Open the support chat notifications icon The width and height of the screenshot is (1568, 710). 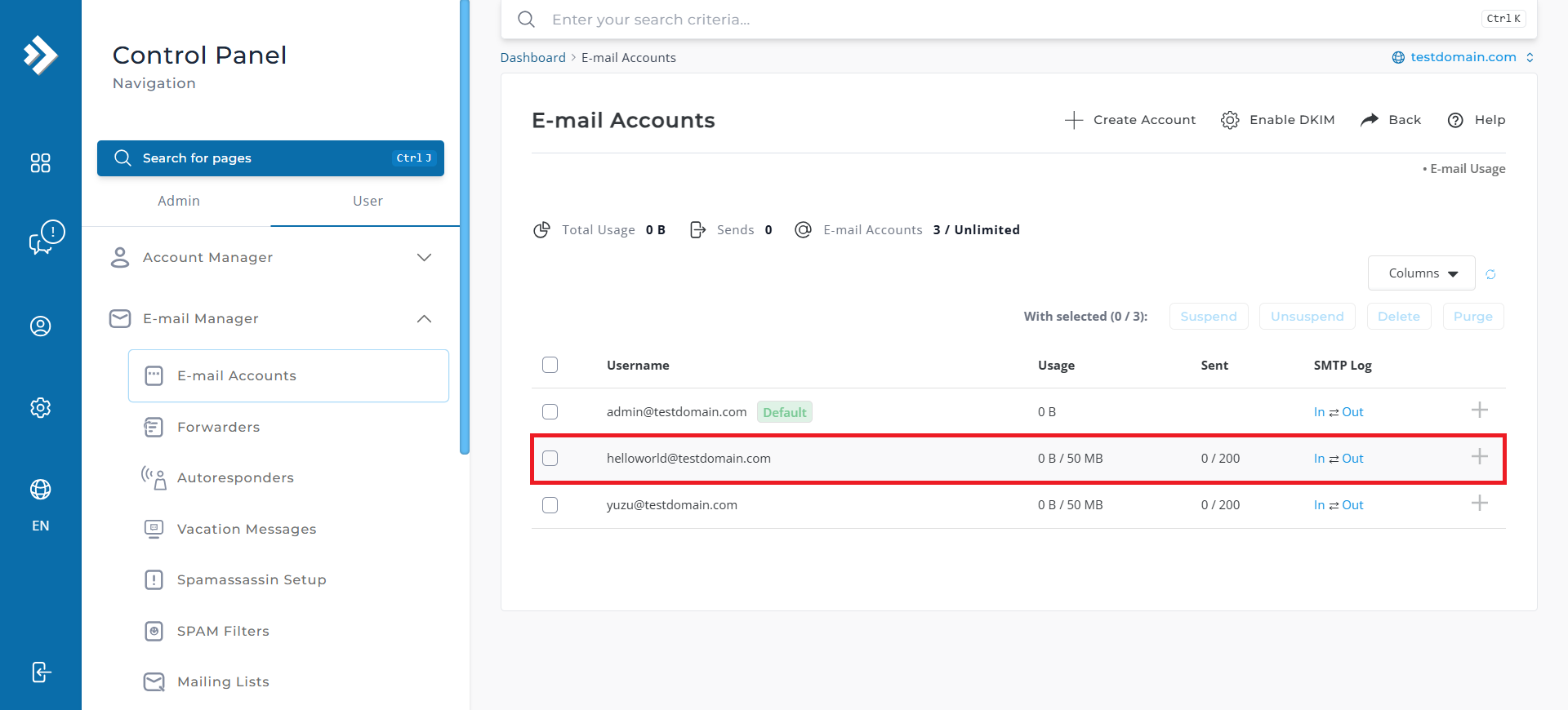(x=47, y=237)
